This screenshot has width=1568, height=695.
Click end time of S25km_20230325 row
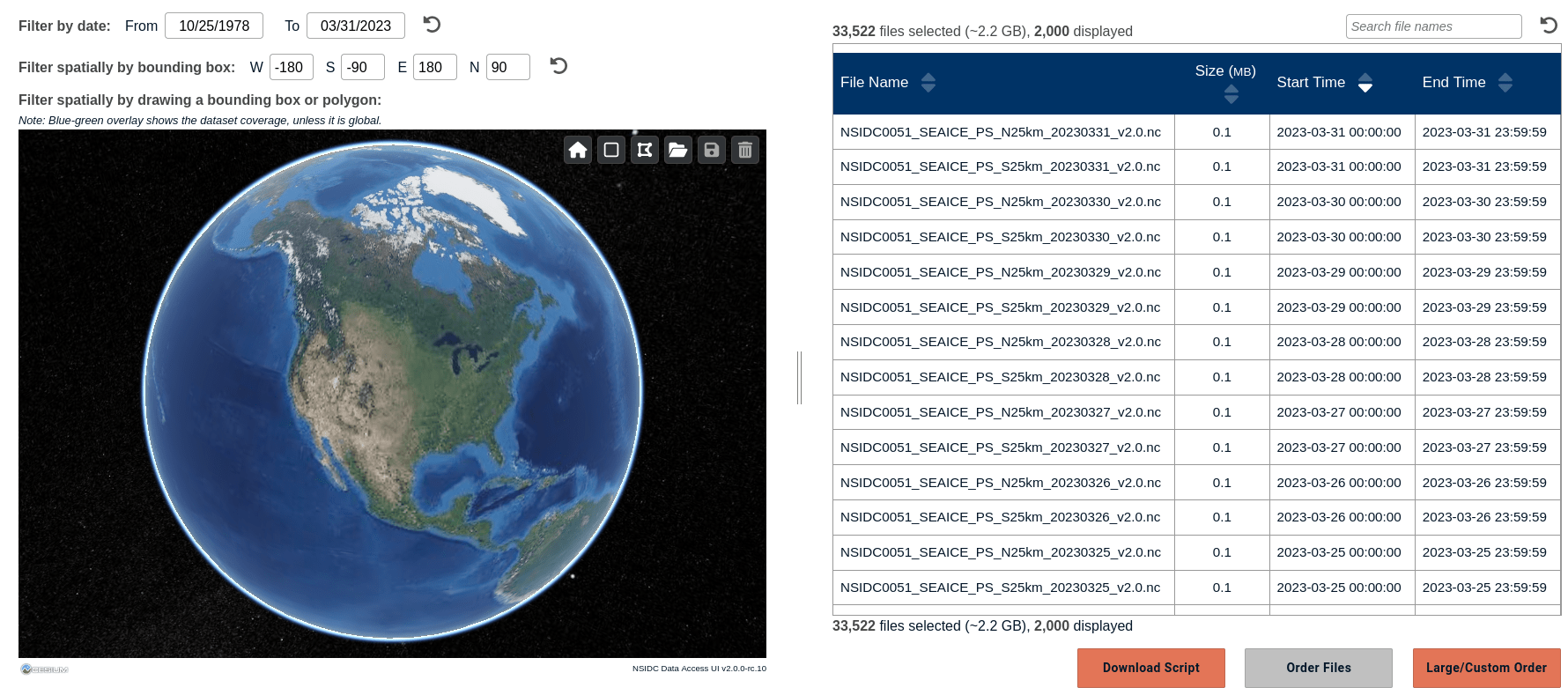[x=1484, y=588]
